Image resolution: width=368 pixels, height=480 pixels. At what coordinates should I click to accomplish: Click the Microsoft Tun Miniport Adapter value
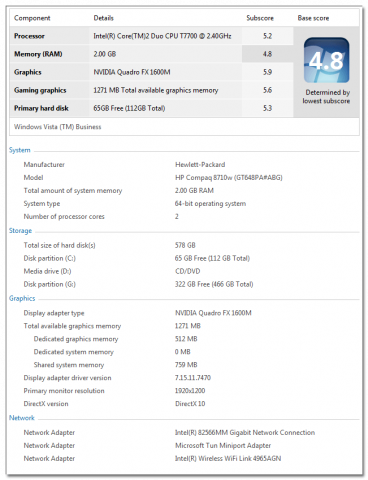coord(223,446)
